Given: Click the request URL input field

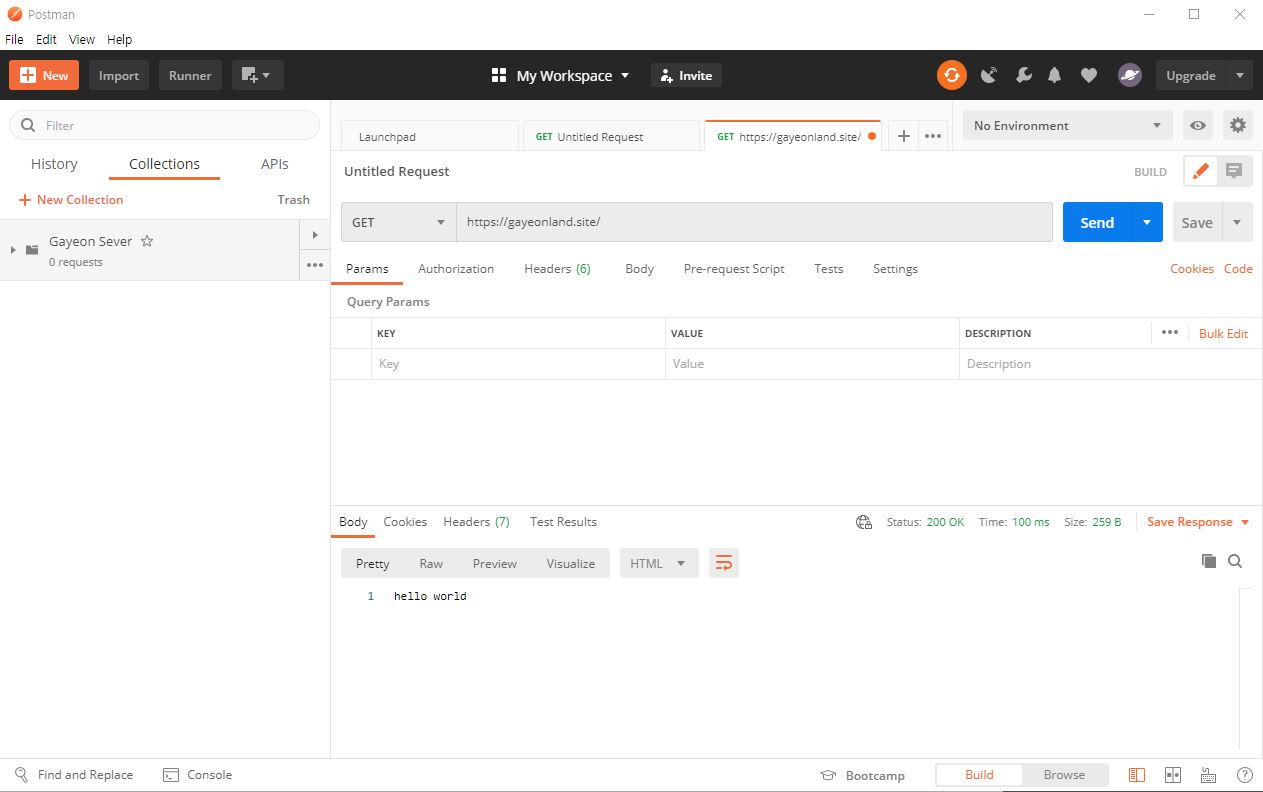Looking at the screenshot, I should 754,222.
